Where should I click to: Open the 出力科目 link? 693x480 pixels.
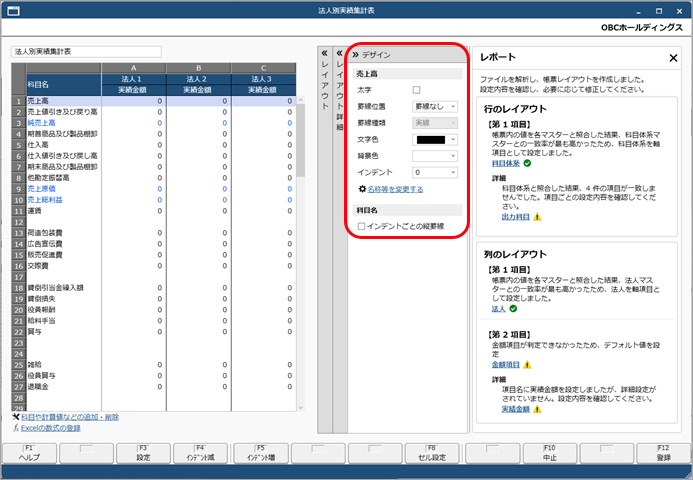click(x=515, y=217)
